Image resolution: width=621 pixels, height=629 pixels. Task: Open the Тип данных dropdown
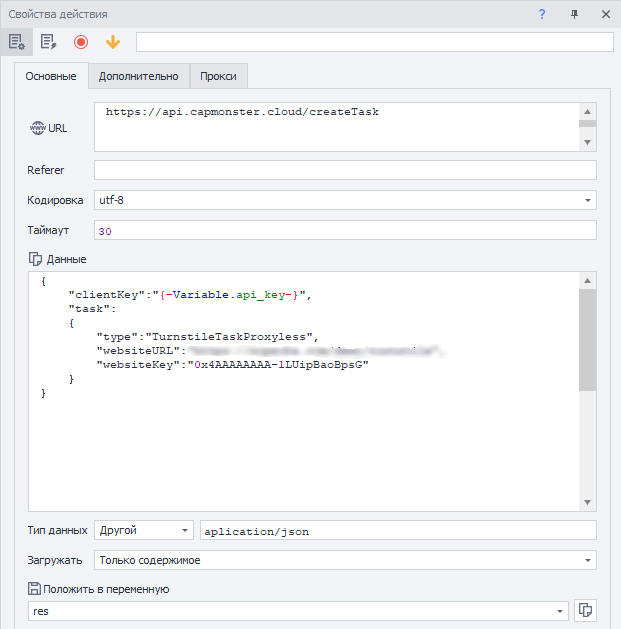(185, 530)
